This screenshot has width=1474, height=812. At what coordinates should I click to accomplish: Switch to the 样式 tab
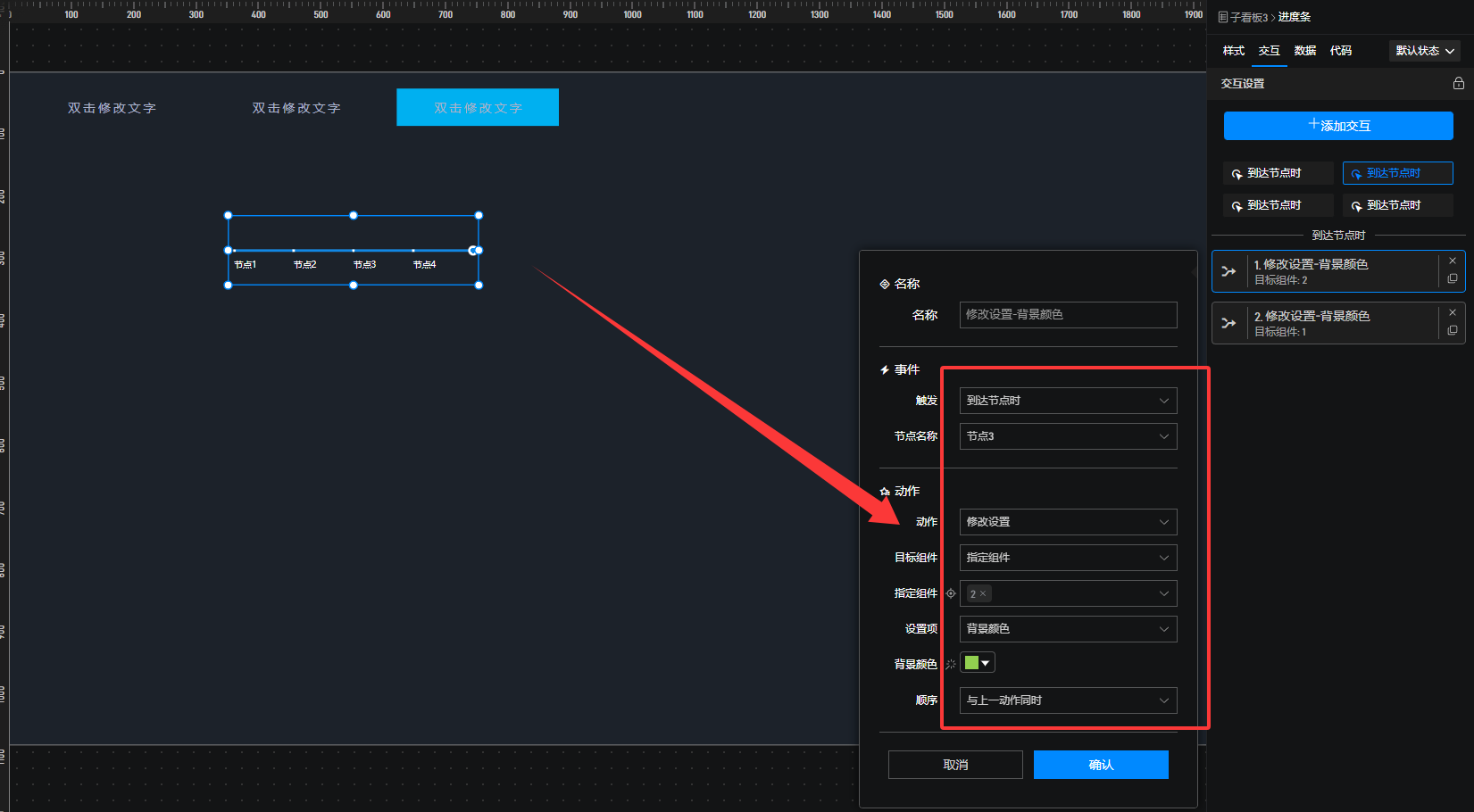[x=1233, y=51]
